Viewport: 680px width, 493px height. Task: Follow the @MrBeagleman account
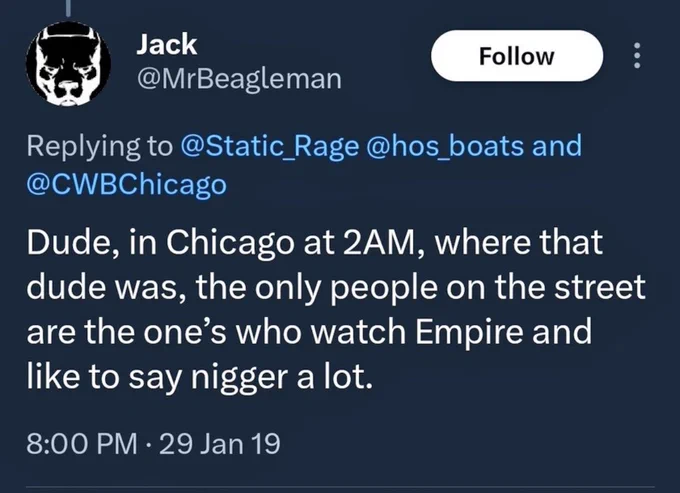(x=517, y=56)
